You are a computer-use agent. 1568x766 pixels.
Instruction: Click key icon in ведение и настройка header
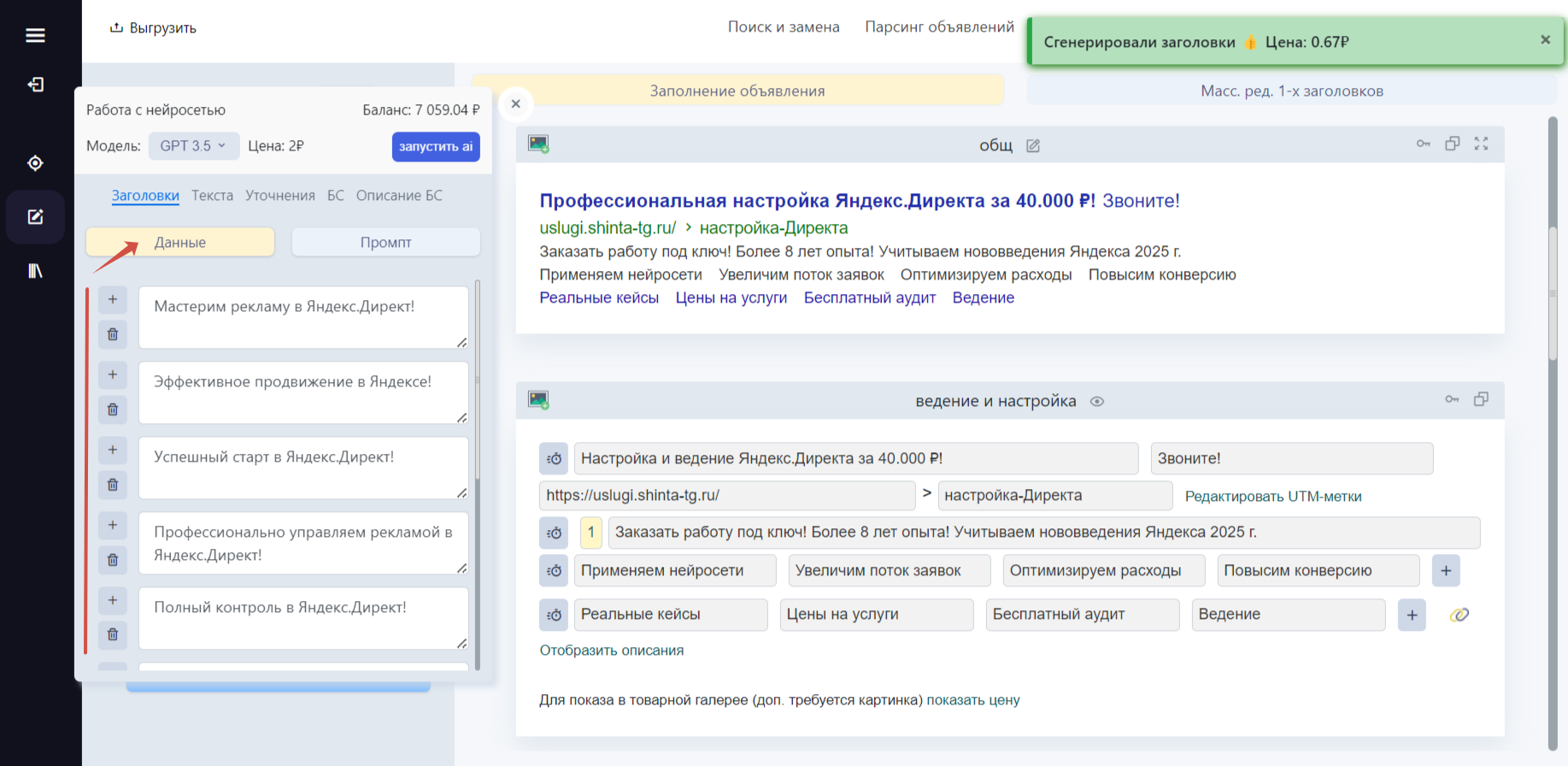click(x=1453, y=399)
